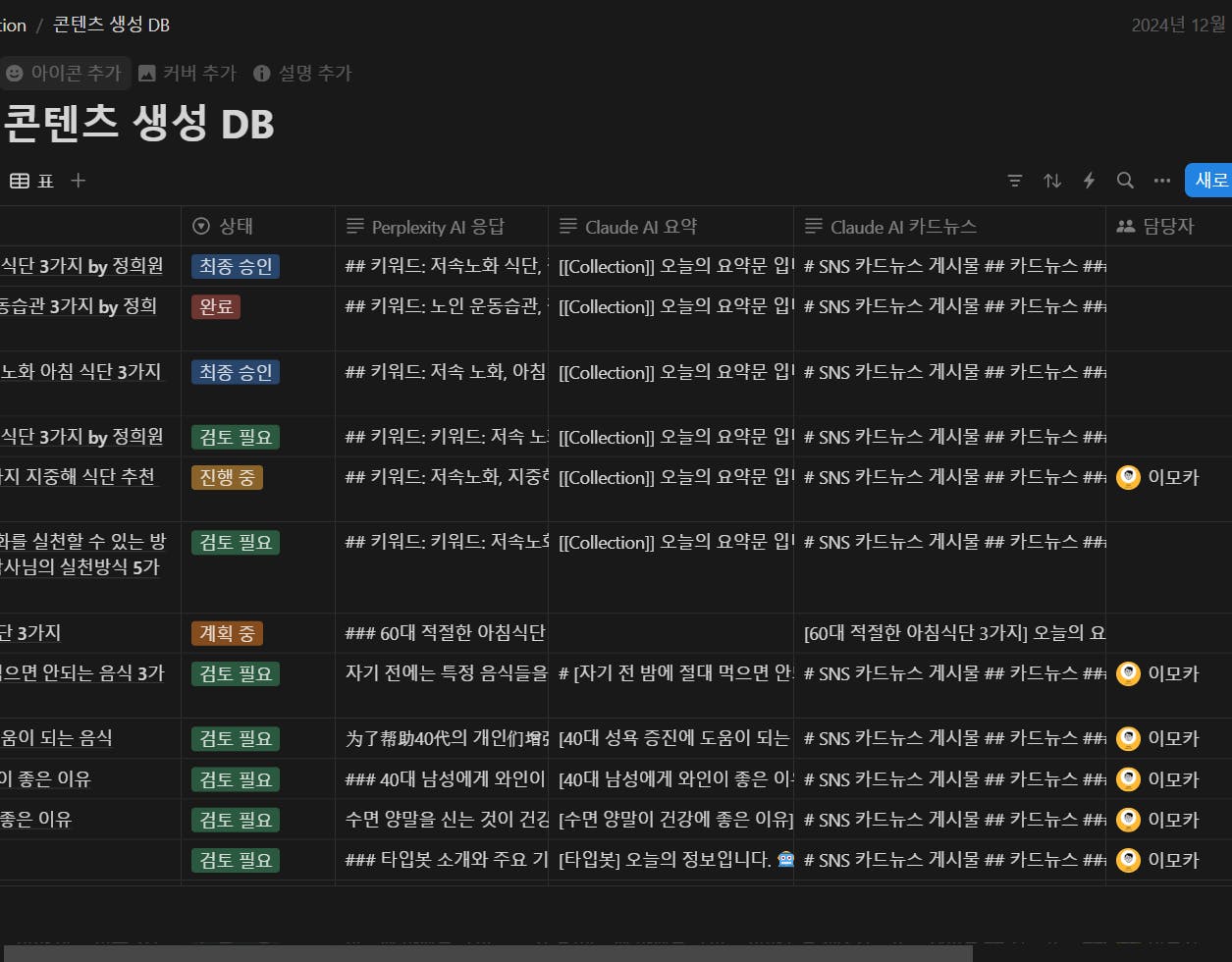Click the 진행 중 status tag

(x=227, y=477)
